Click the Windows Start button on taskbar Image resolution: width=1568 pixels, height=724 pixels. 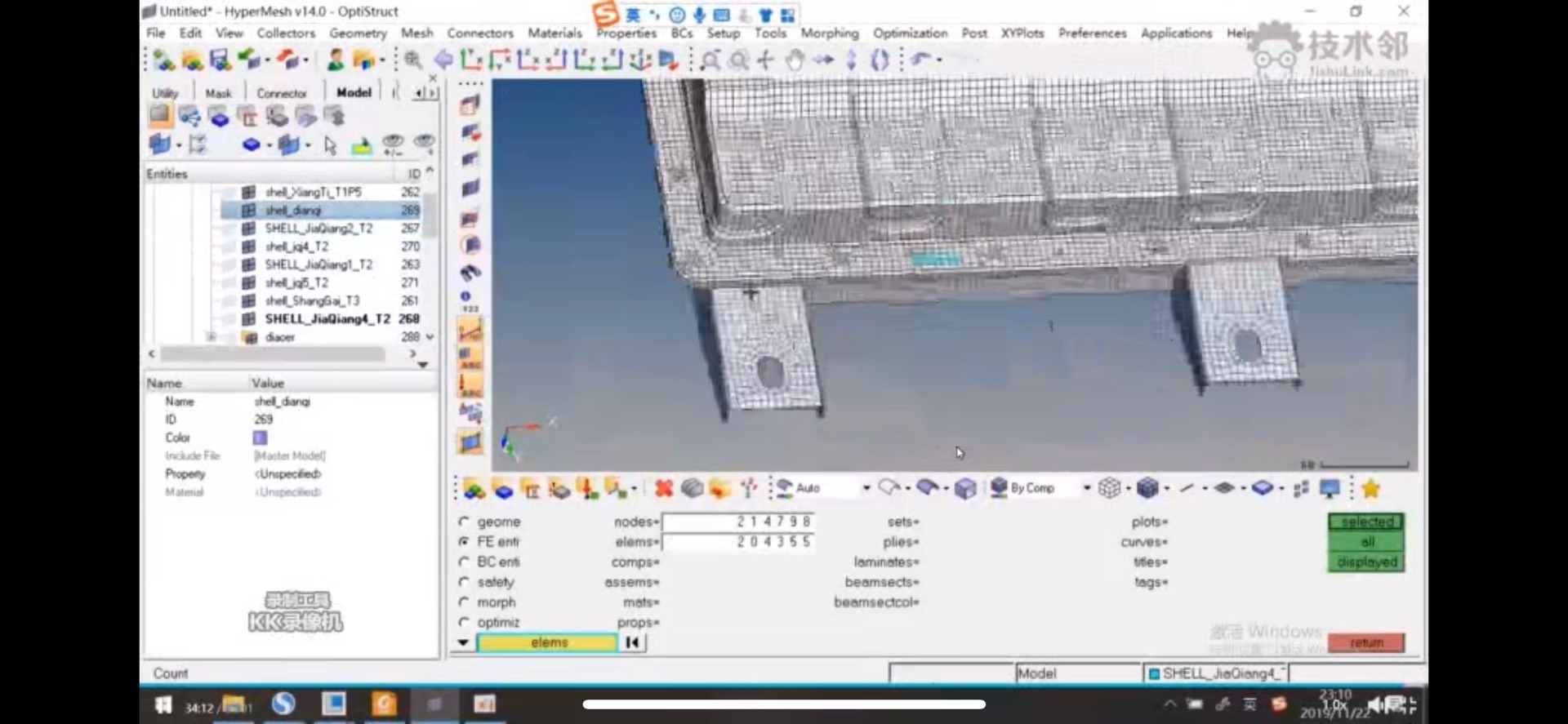tap(163, 704)
